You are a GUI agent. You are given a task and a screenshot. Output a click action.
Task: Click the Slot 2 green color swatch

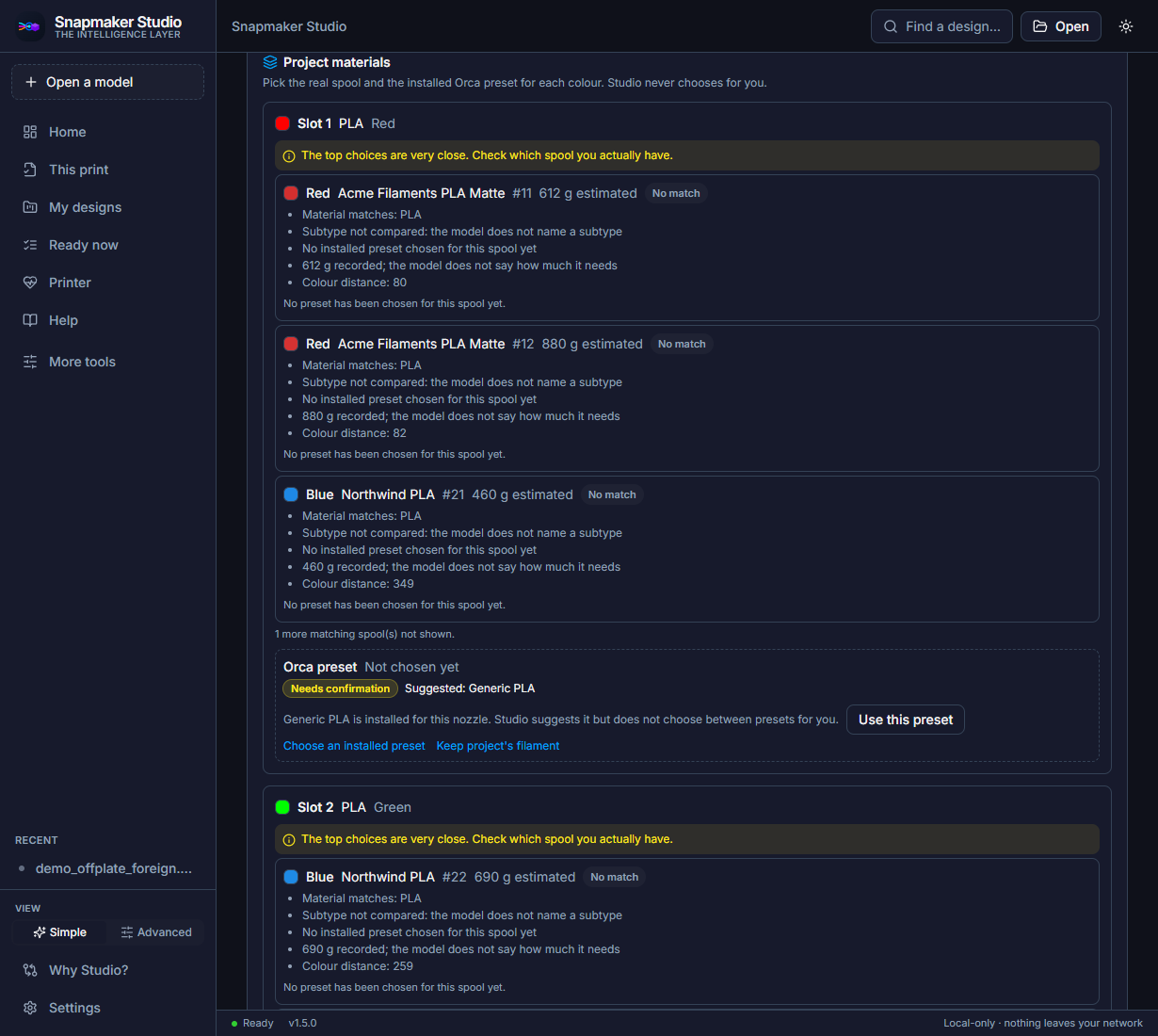pyautogui.click(x=282, y=807)
